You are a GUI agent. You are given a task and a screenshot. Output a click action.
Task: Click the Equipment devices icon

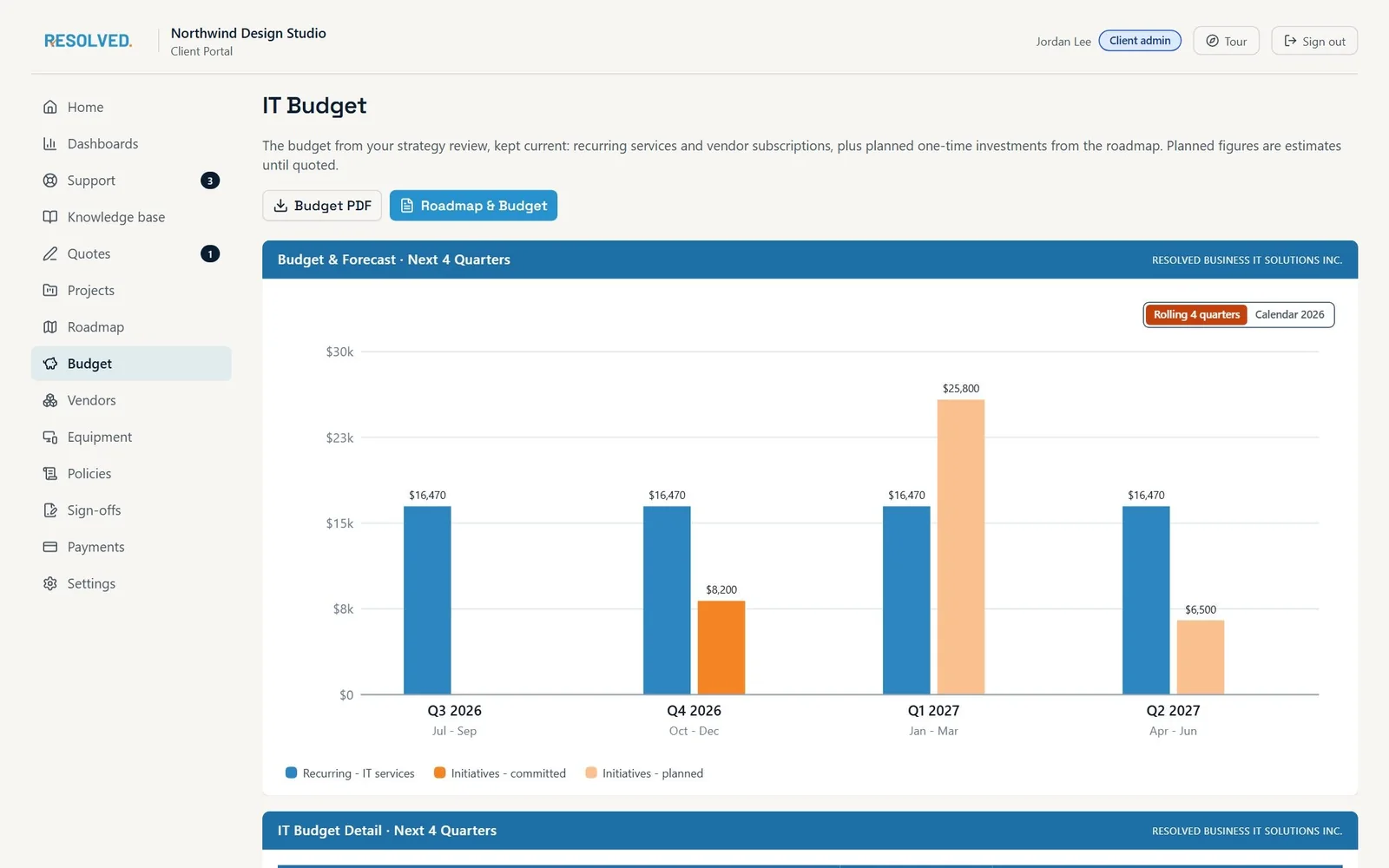point(50,437)
